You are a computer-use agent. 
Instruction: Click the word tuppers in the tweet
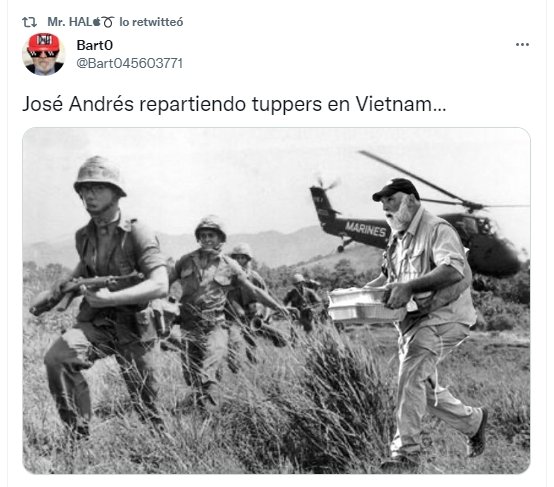pyautogui.click(x=287, y=105)
